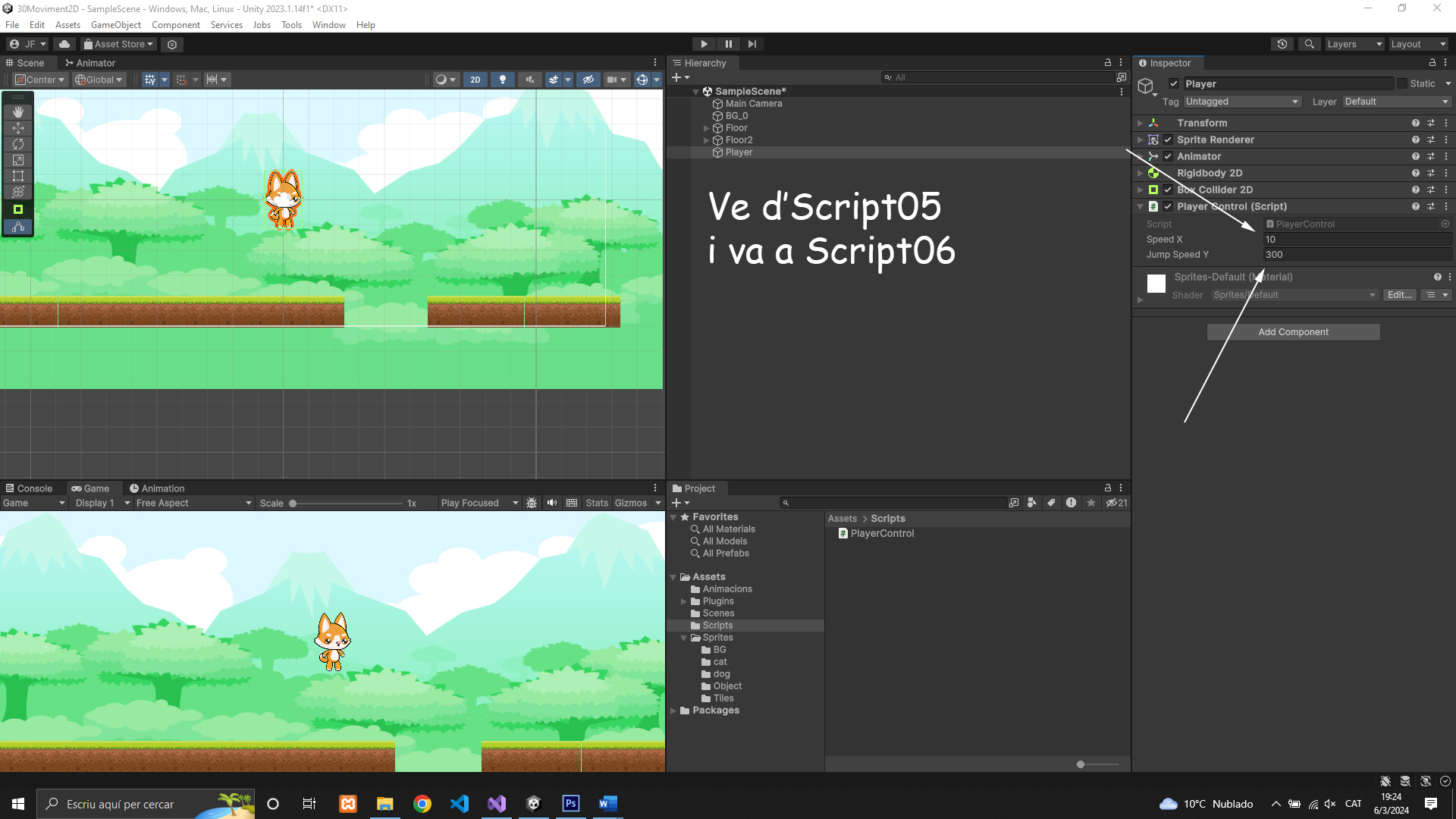Switch to the Animation tab

(x=157, y=488)
